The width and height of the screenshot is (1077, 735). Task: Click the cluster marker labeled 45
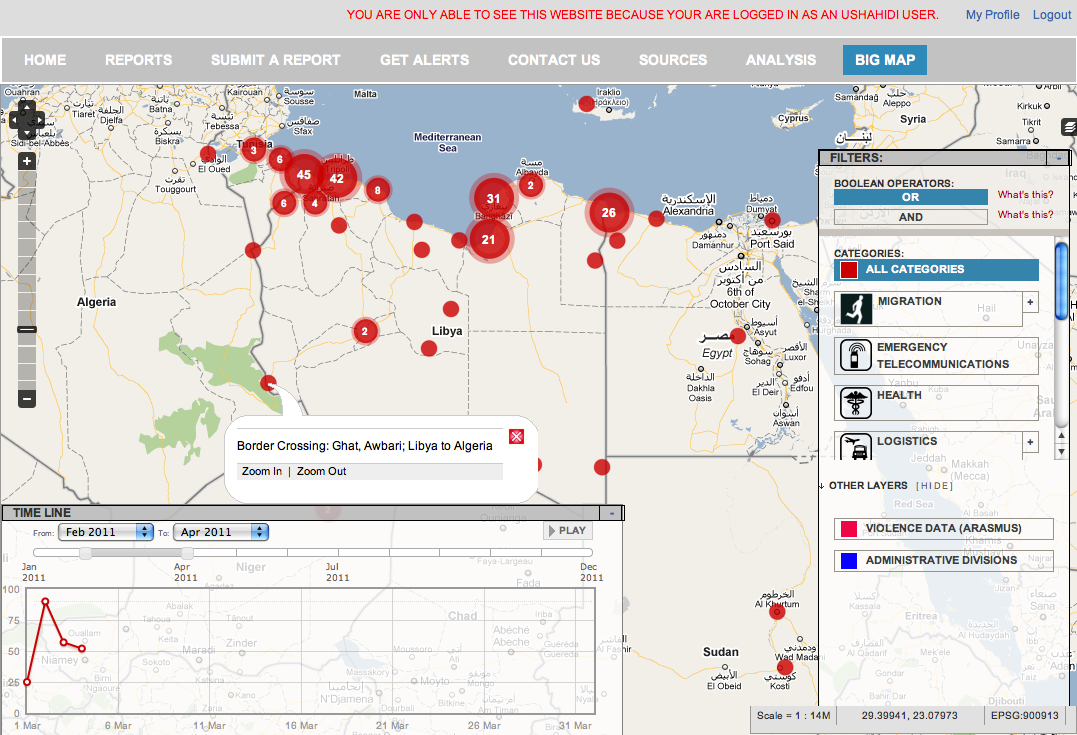pyautogui.click(x=304, y=175)
